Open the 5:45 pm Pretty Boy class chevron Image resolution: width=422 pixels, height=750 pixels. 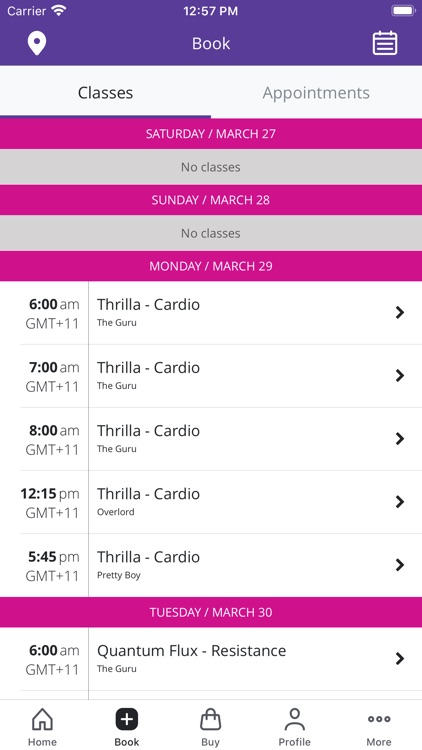(x=400, y=565)
